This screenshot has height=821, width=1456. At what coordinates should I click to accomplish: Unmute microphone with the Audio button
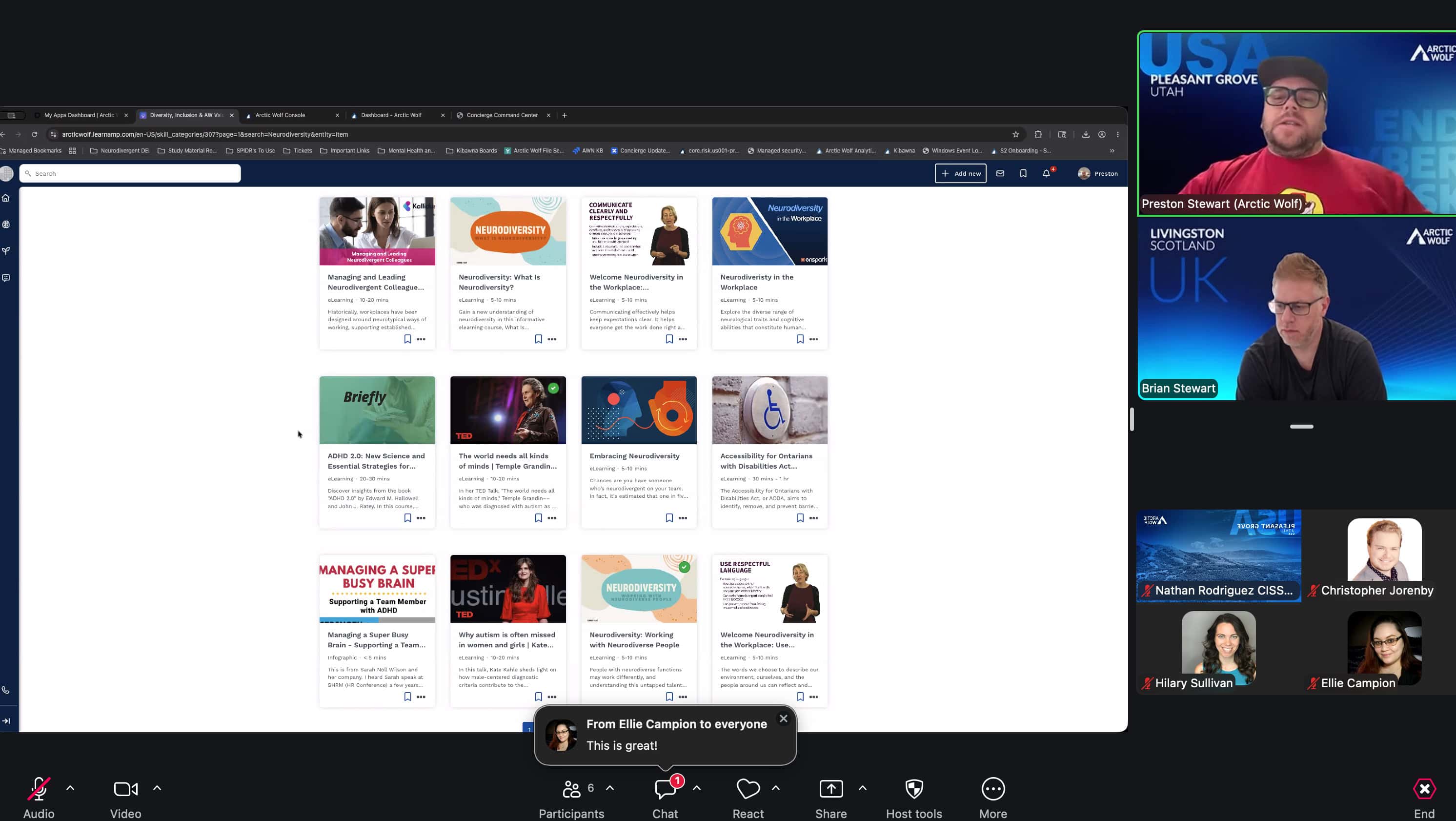click(39, 798)
